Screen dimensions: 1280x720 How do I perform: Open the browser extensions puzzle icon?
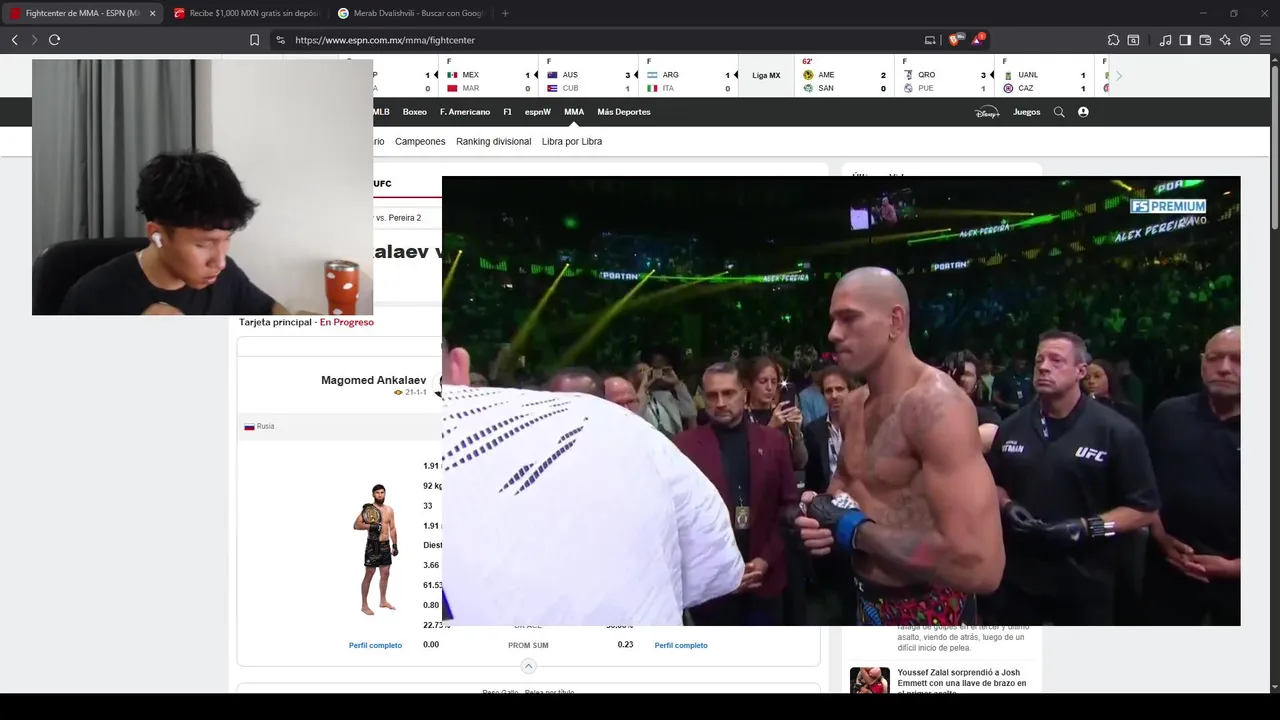(x=1113, y=40)
